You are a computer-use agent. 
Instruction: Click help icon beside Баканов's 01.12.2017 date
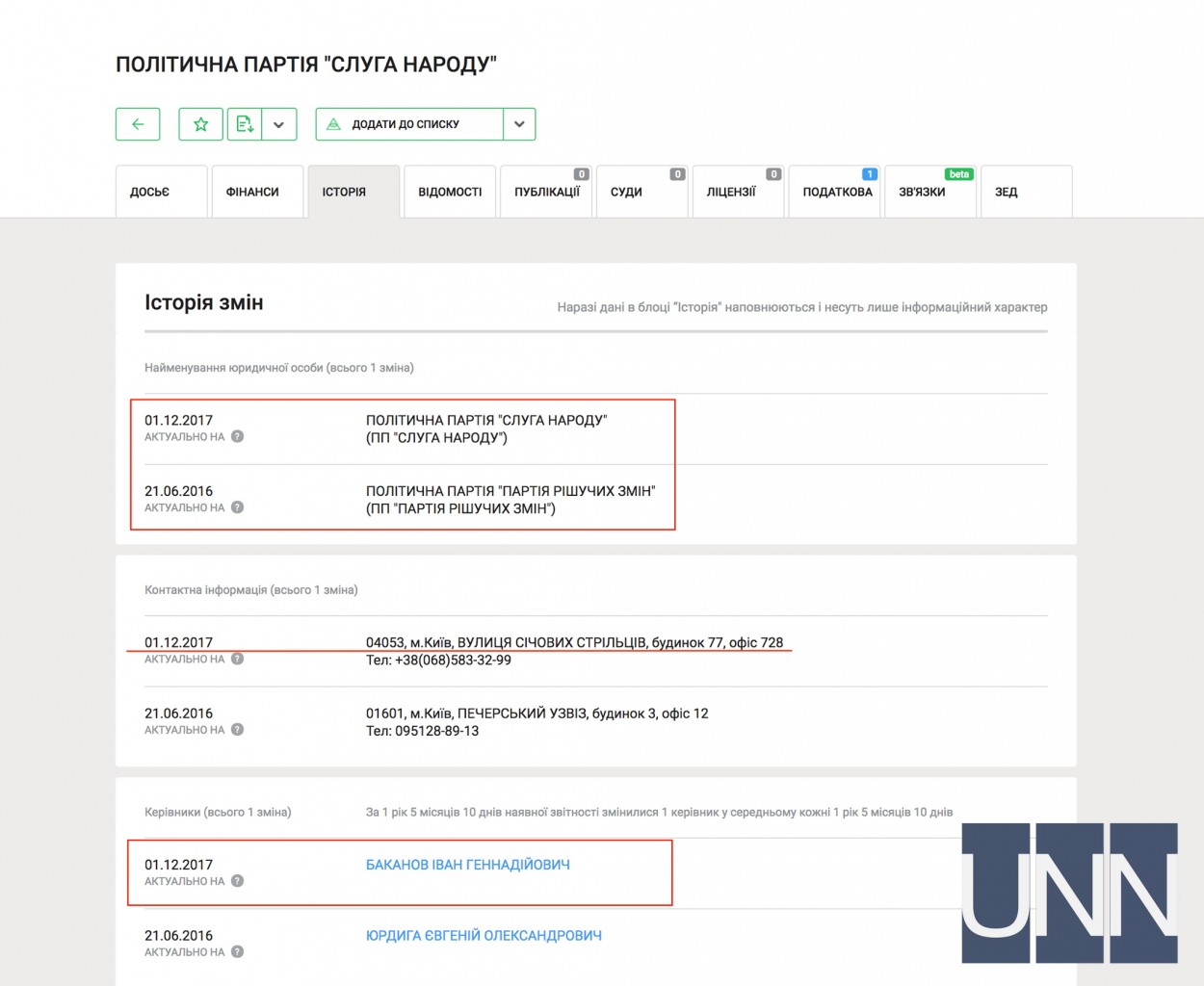point(237,881)
